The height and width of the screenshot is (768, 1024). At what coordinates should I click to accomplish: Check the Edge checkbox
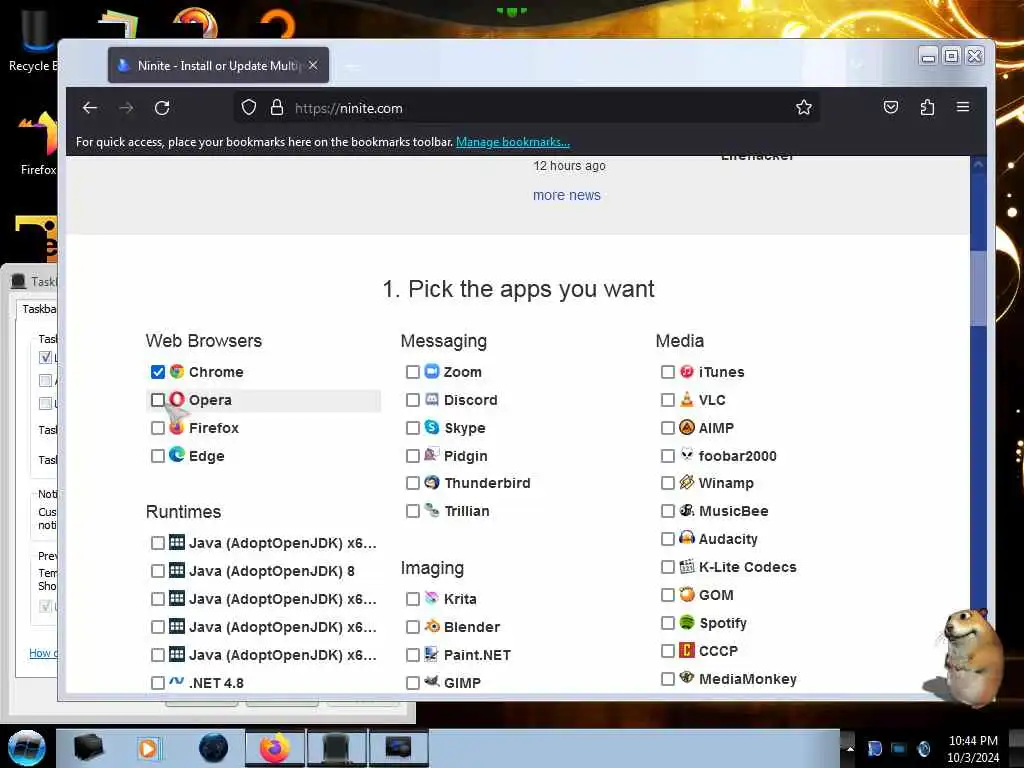(157, 456)
